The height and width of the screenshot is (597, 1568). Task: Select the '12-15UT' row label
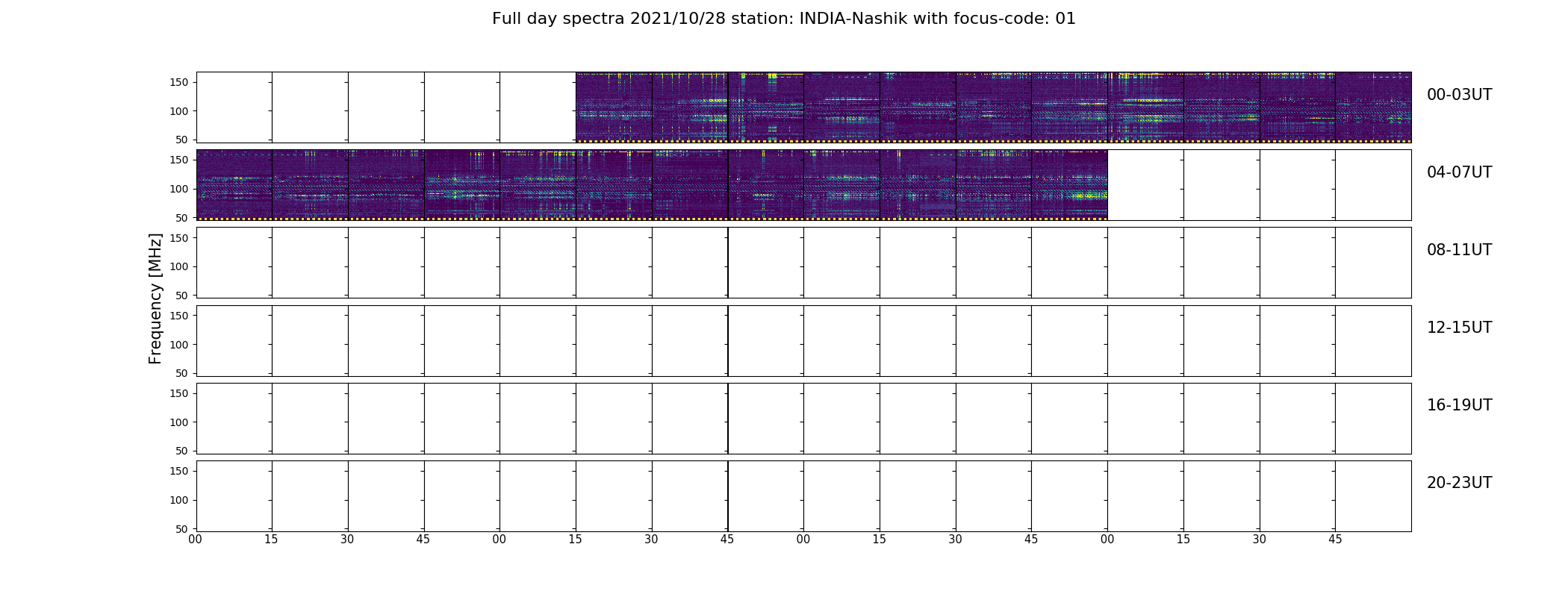1459,328
